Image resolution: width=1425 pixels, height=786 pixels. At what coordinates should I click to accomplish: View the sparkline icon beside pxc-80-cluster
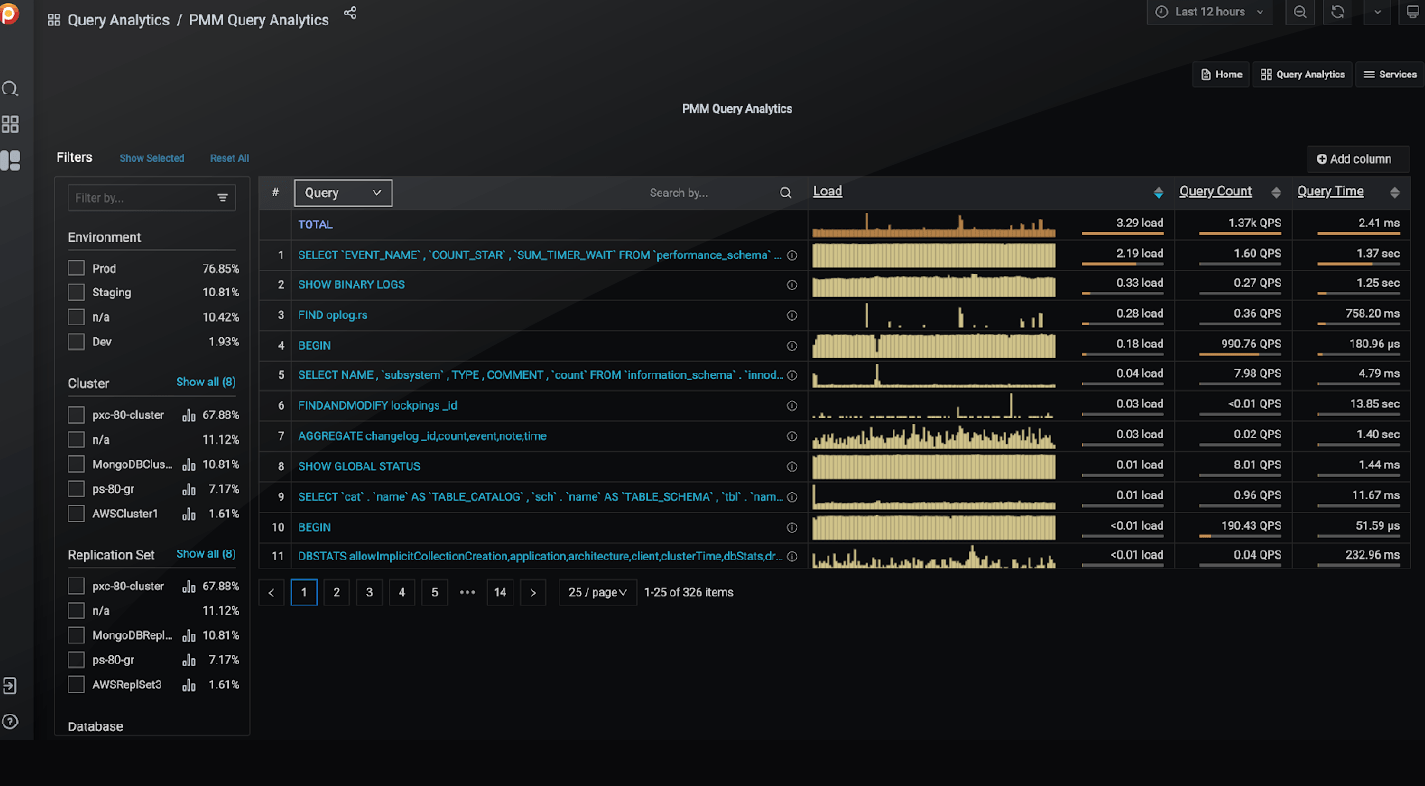click(x=189, y=414)
